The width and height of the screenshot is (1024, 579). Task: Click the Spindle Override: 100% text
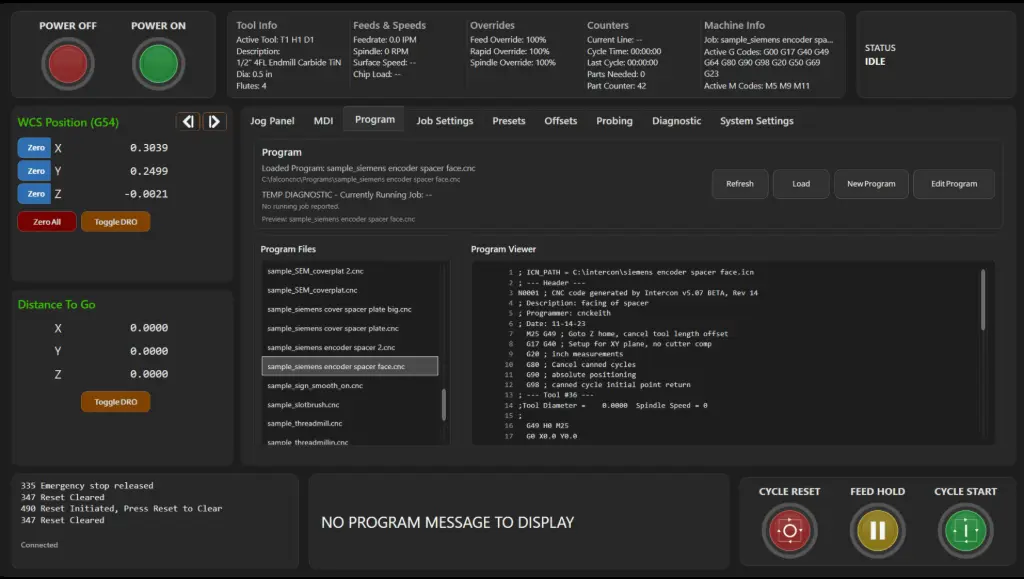[513, 63]
